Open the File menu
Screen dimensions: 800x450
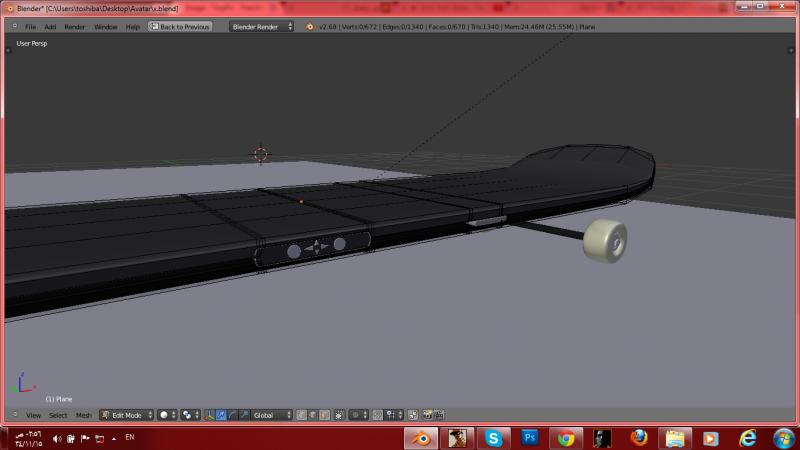point(31,27)
